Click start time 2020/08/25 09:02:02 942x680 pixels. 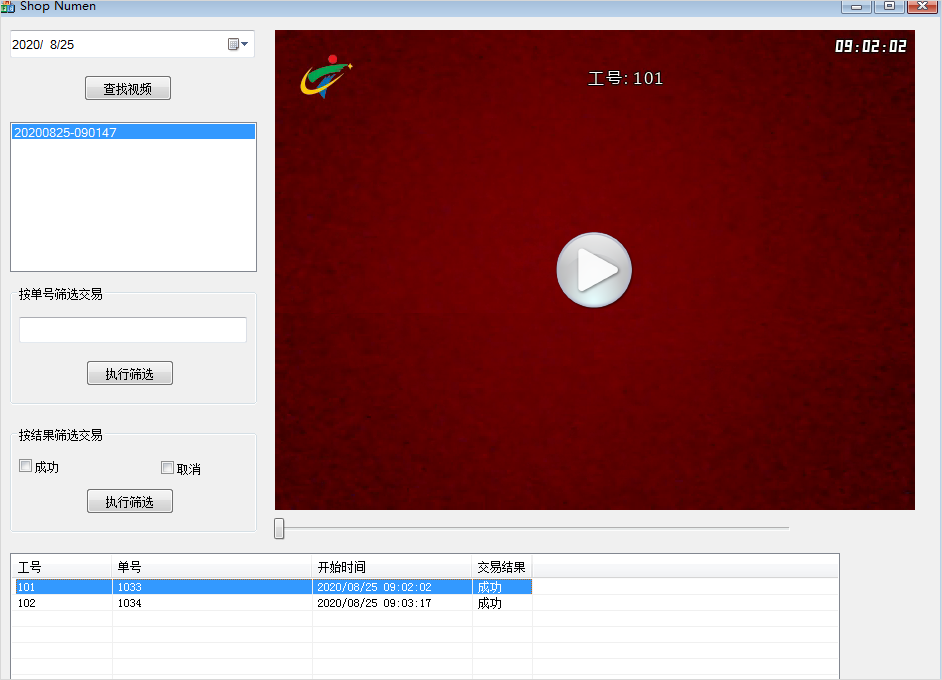click(x=392, y=587)
